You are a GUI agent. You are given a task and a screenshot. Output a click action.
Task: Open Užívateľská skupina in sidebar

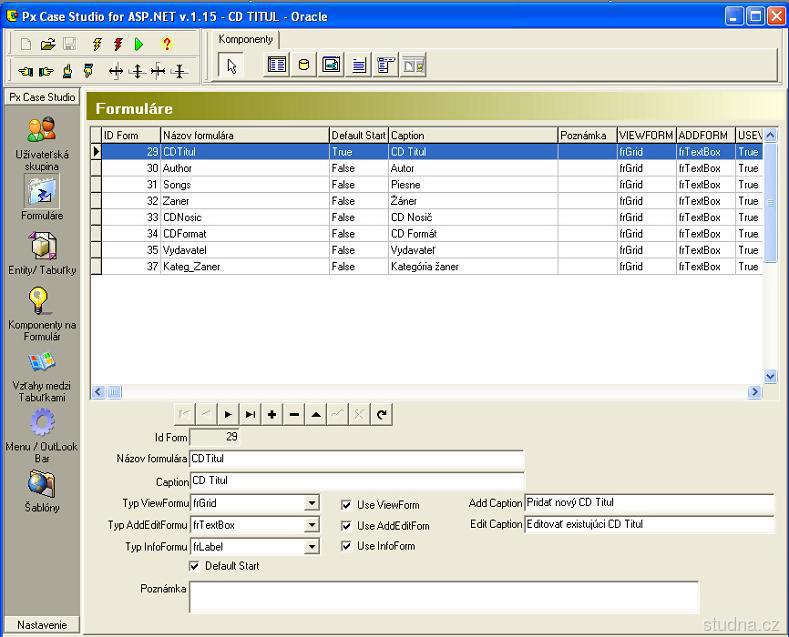41,143
